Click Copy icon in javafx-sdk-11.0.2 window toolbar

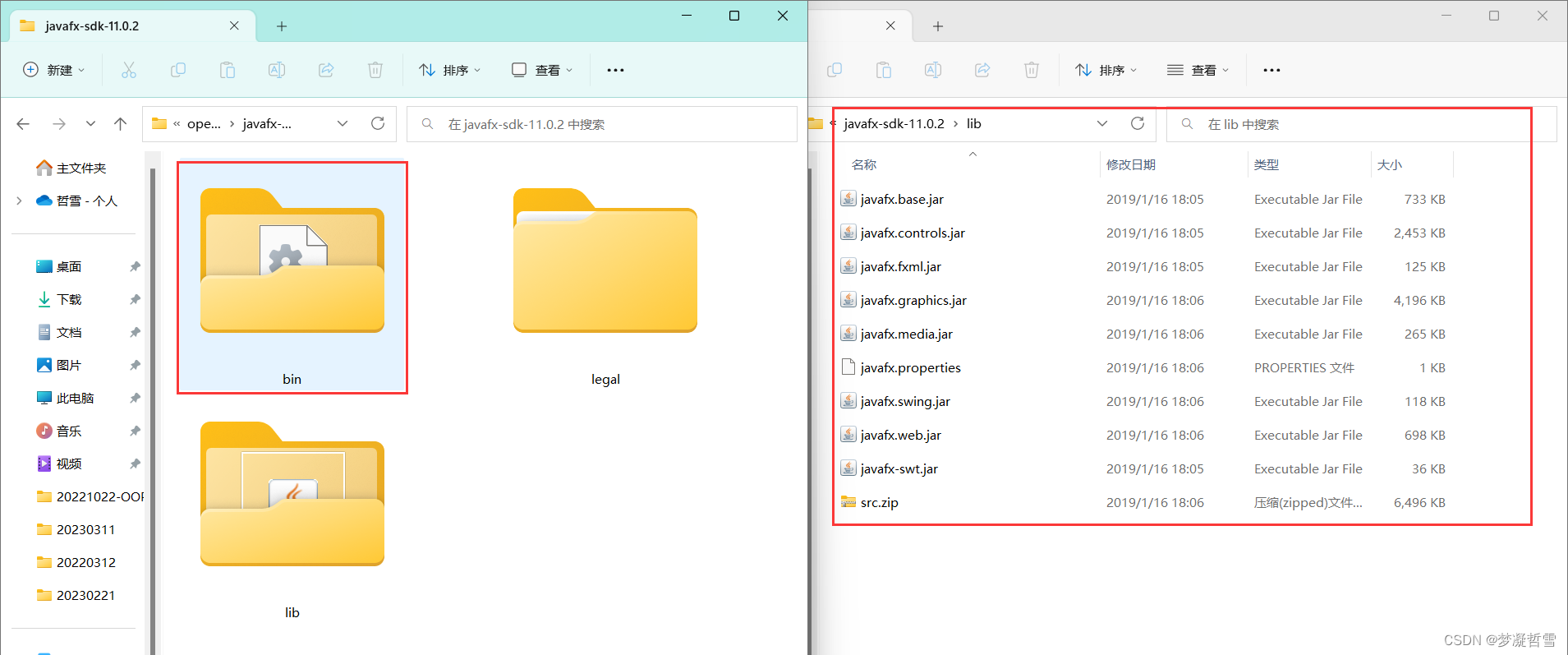click(178, 70)
